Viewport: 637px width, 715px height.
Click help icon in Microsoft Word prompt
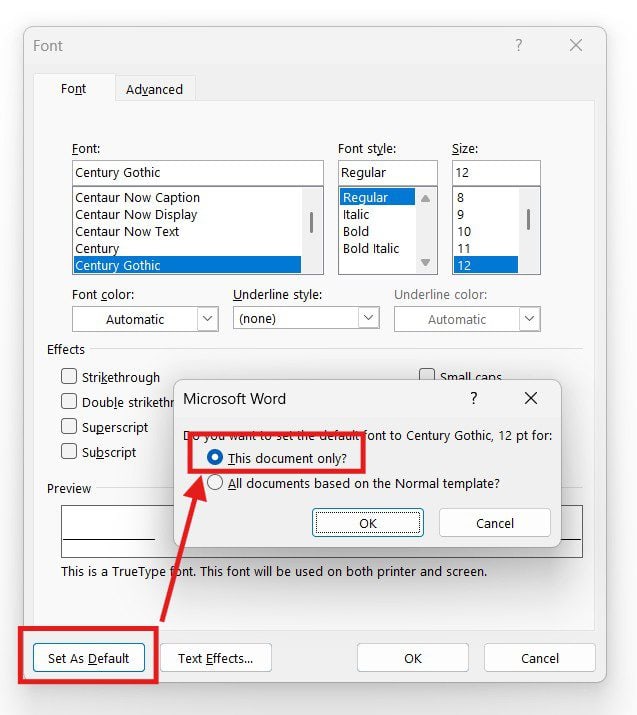point(474,399)
